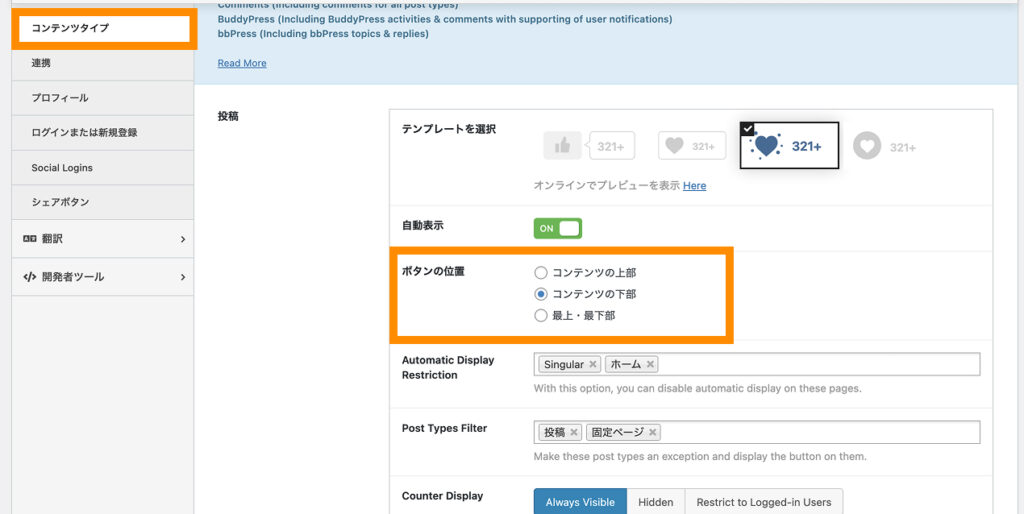
Task: Expand the 開発者ツール sidebar menu
Action: [103, 277]
